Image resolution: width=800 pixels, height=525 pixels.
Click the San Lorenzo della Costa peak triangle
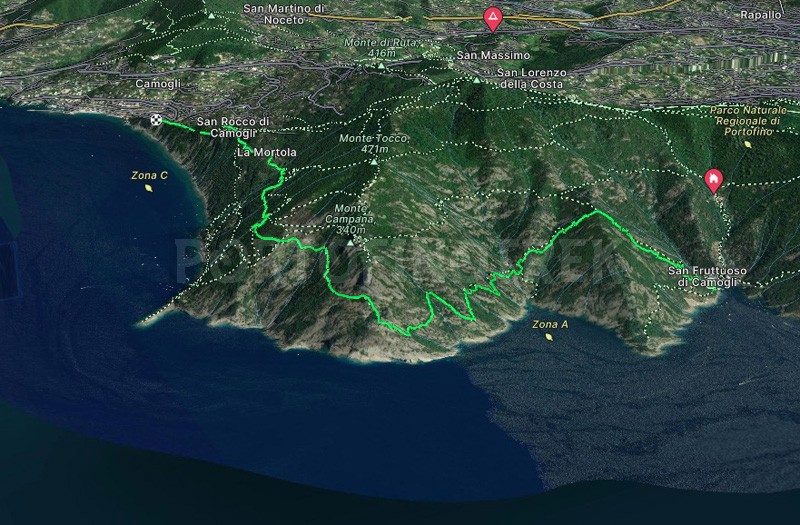(476, 80)
